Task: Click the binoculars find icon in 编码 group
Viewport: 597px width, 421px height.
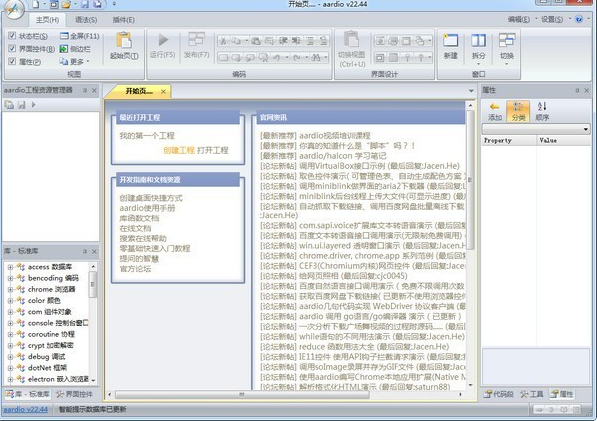Action: tap(316, 57)
